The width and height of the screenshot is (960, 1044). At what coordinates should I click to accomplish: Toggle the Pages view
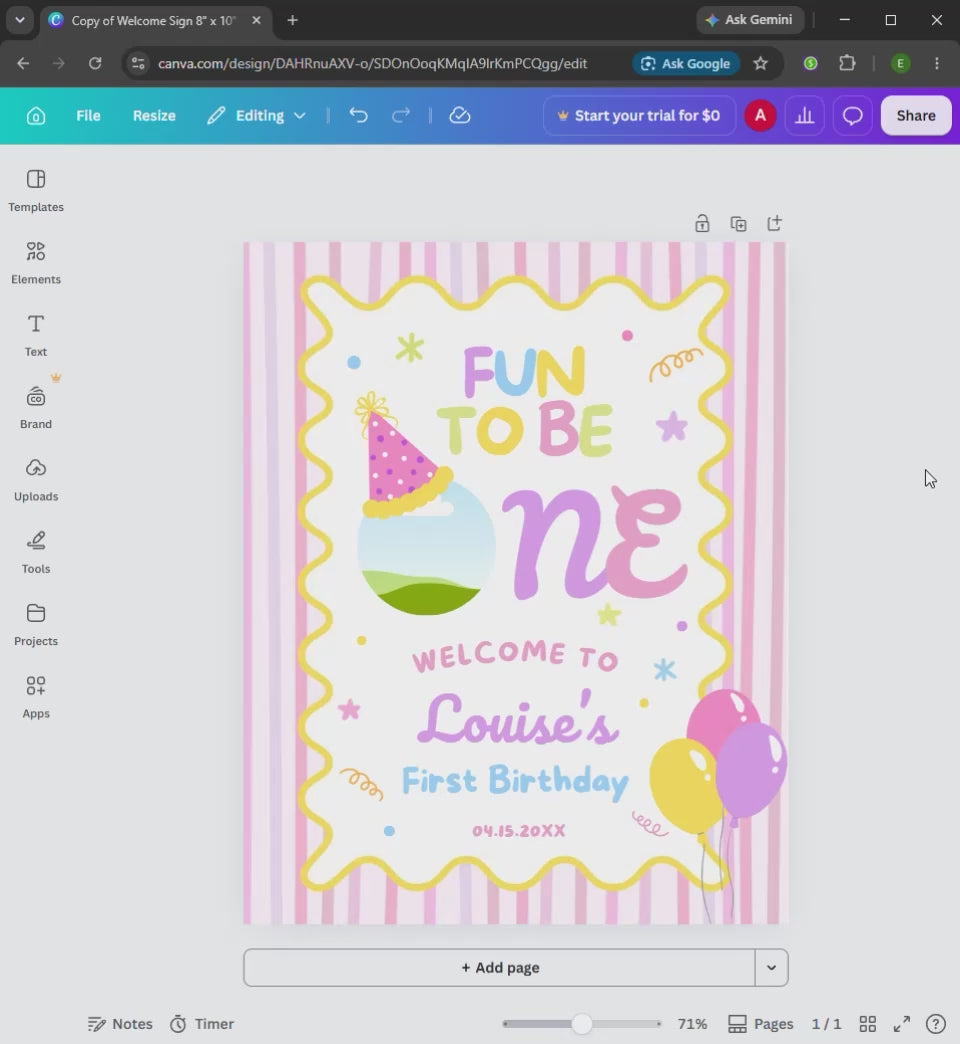click(x=760, y=1023)
